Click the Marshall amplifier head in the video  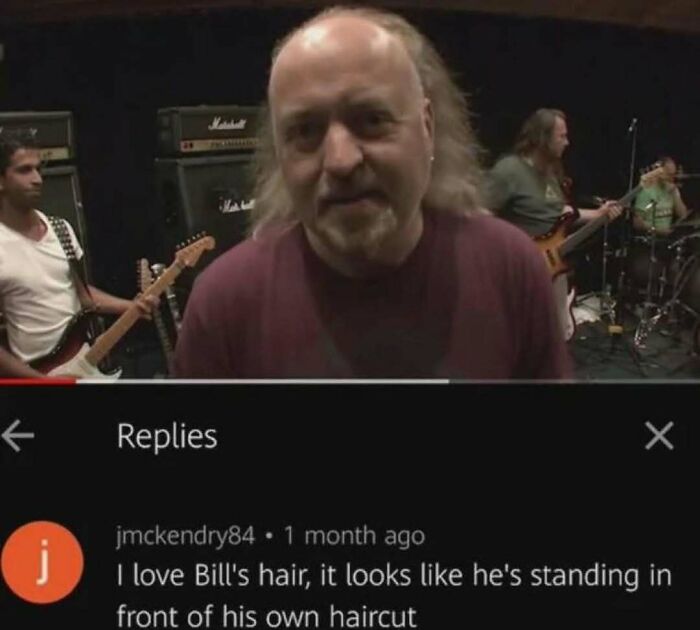(x=208, y=131)
